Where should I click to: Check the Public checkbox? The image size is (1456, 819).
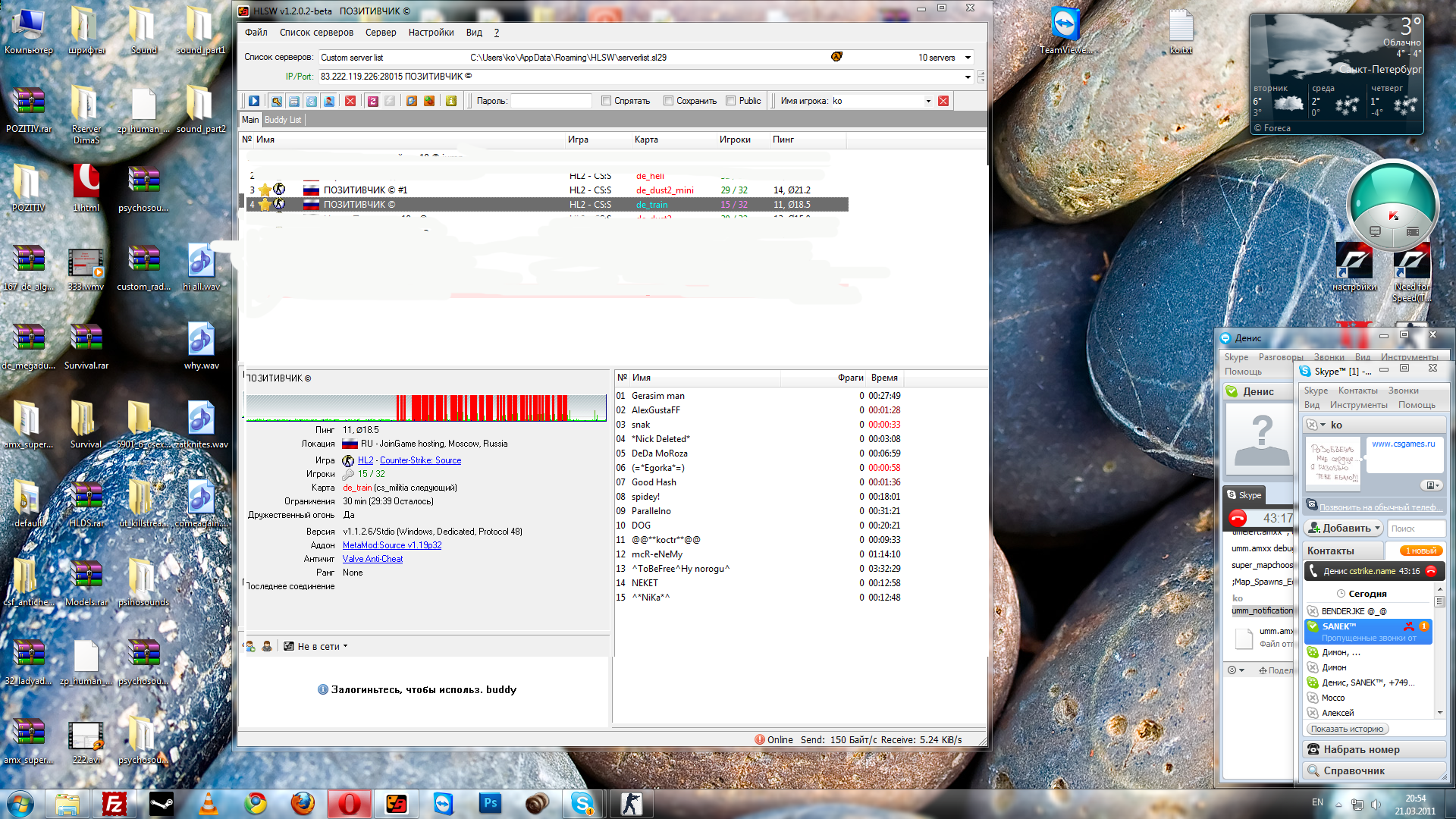click(x=730, y=101)
